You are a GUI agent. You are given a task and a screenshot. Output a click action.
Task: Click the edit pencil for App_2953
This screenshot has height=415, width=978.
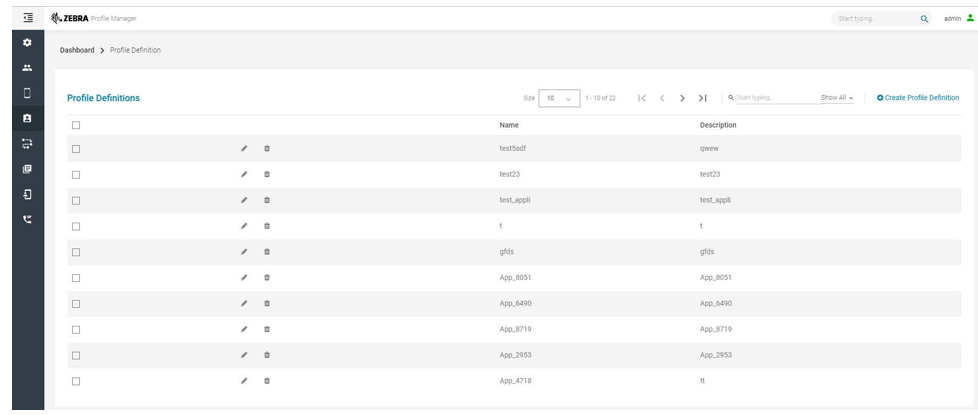243,355
